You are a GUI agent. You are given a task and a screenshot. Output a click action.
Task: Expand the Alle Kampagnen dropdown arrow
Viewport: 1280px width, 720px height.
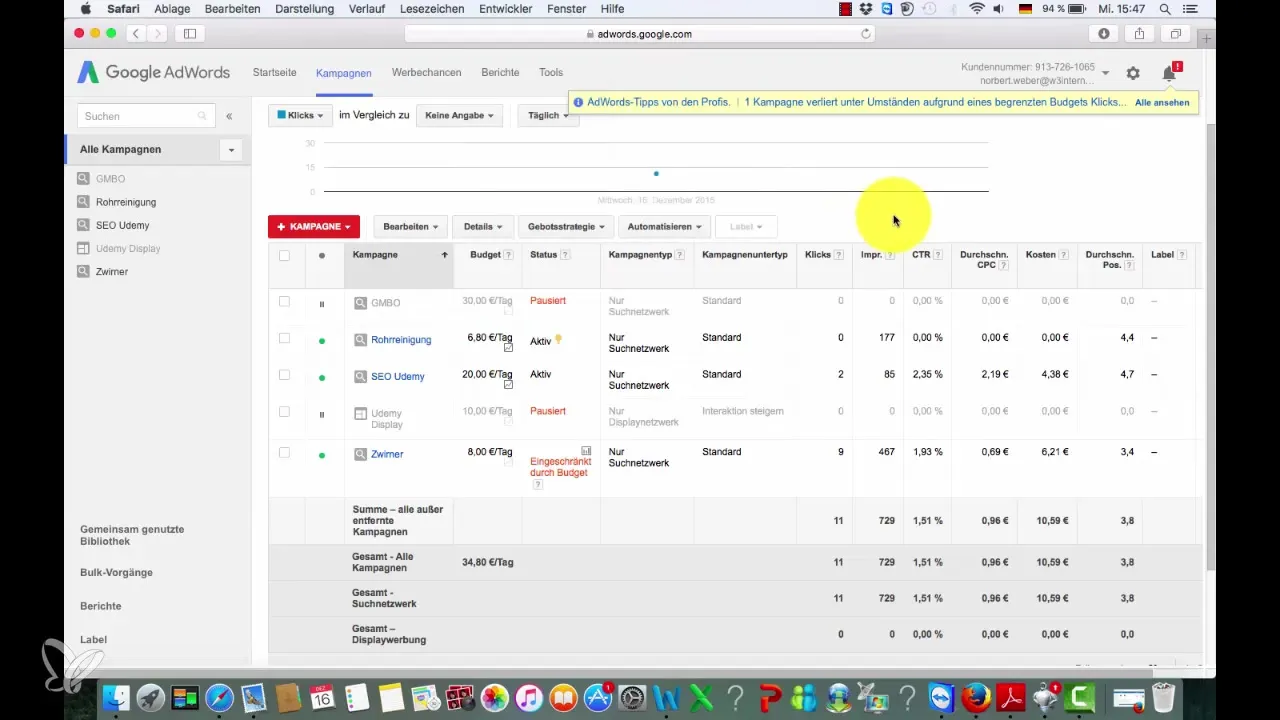point(231,150)
